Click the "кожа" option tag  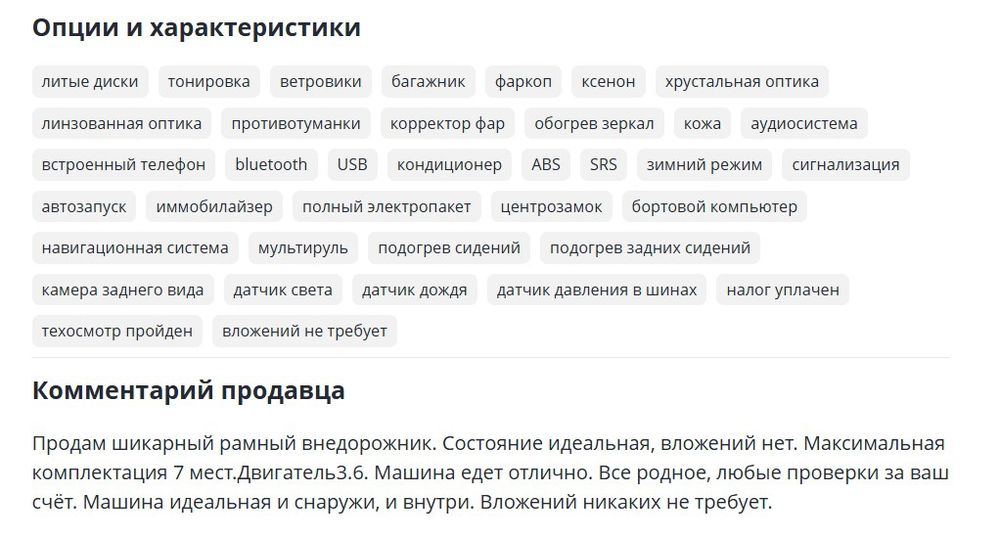(702, 124)
